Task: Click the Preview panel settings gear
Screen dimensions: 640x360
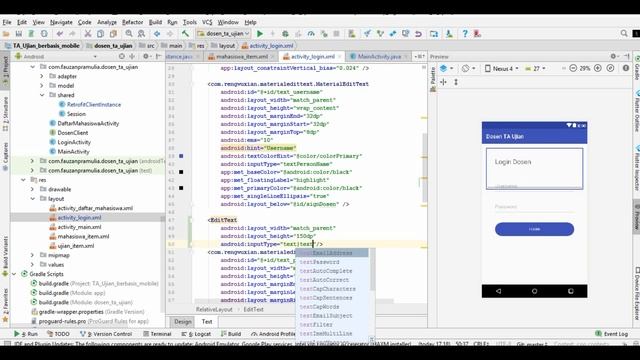Action: pos(613,56)
